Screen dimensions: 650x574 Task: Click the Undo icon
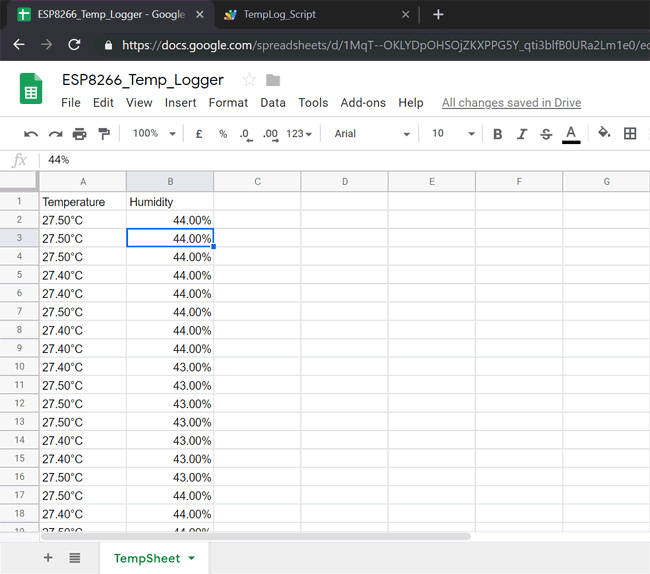pyautogui.click(x=31, y=134)
